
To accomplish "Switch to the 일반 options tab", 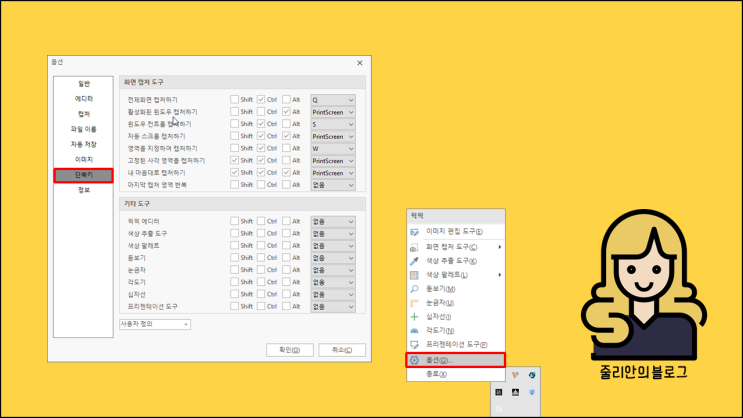I will pyautogui.click(x=84, y=84).
